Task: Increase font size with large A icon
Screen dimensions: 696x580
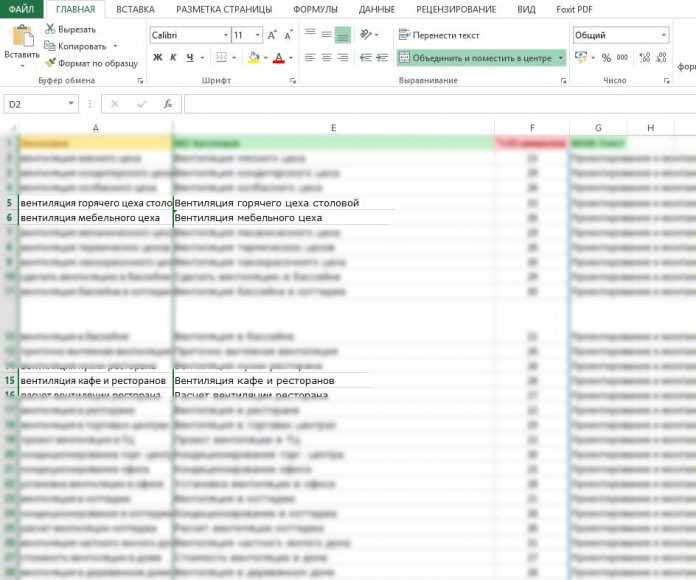Action: (272, 36)
